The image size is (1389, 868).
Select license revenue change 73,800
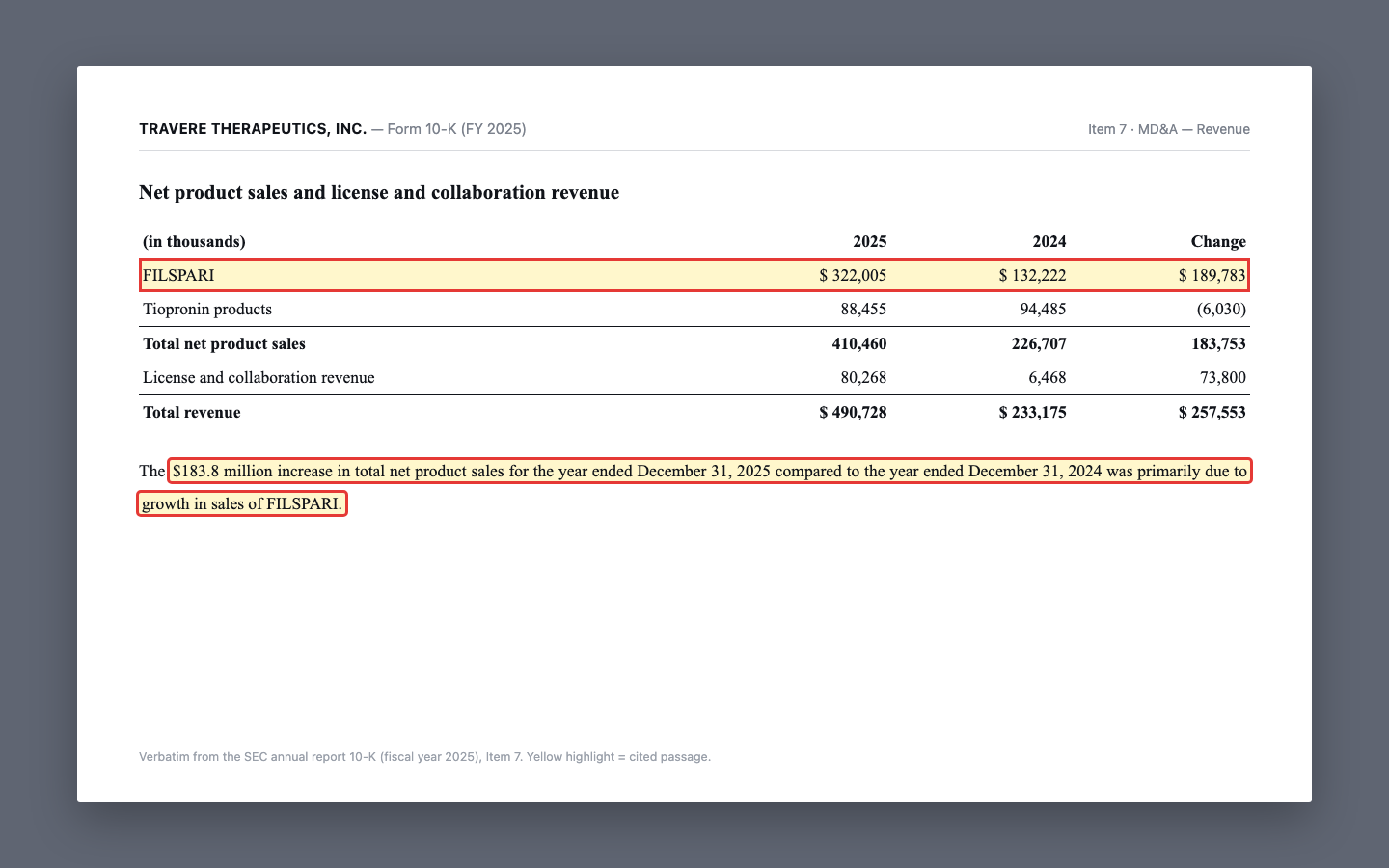click(1223, 378)
